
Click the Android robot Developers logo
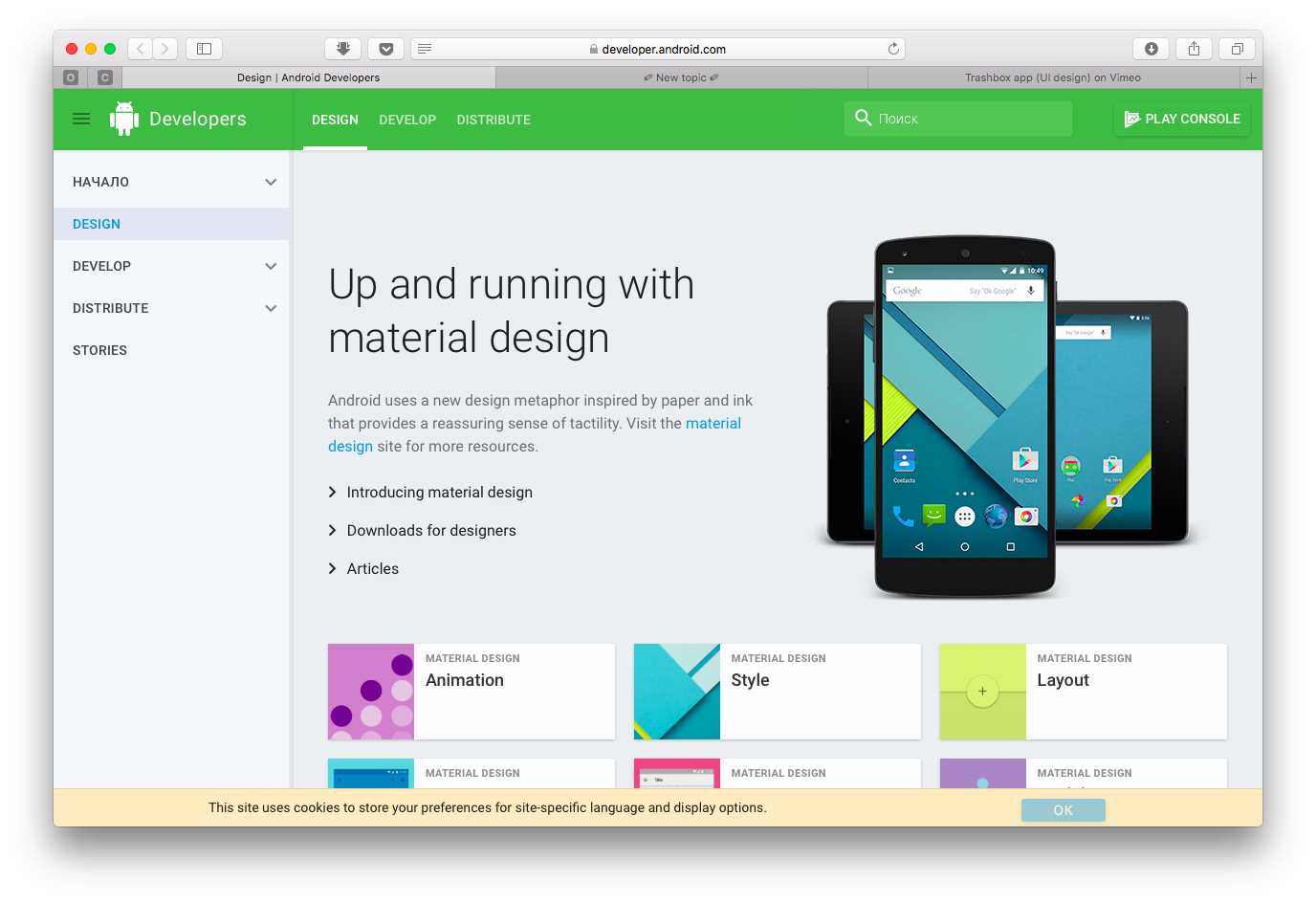click(x=124, y=119)
